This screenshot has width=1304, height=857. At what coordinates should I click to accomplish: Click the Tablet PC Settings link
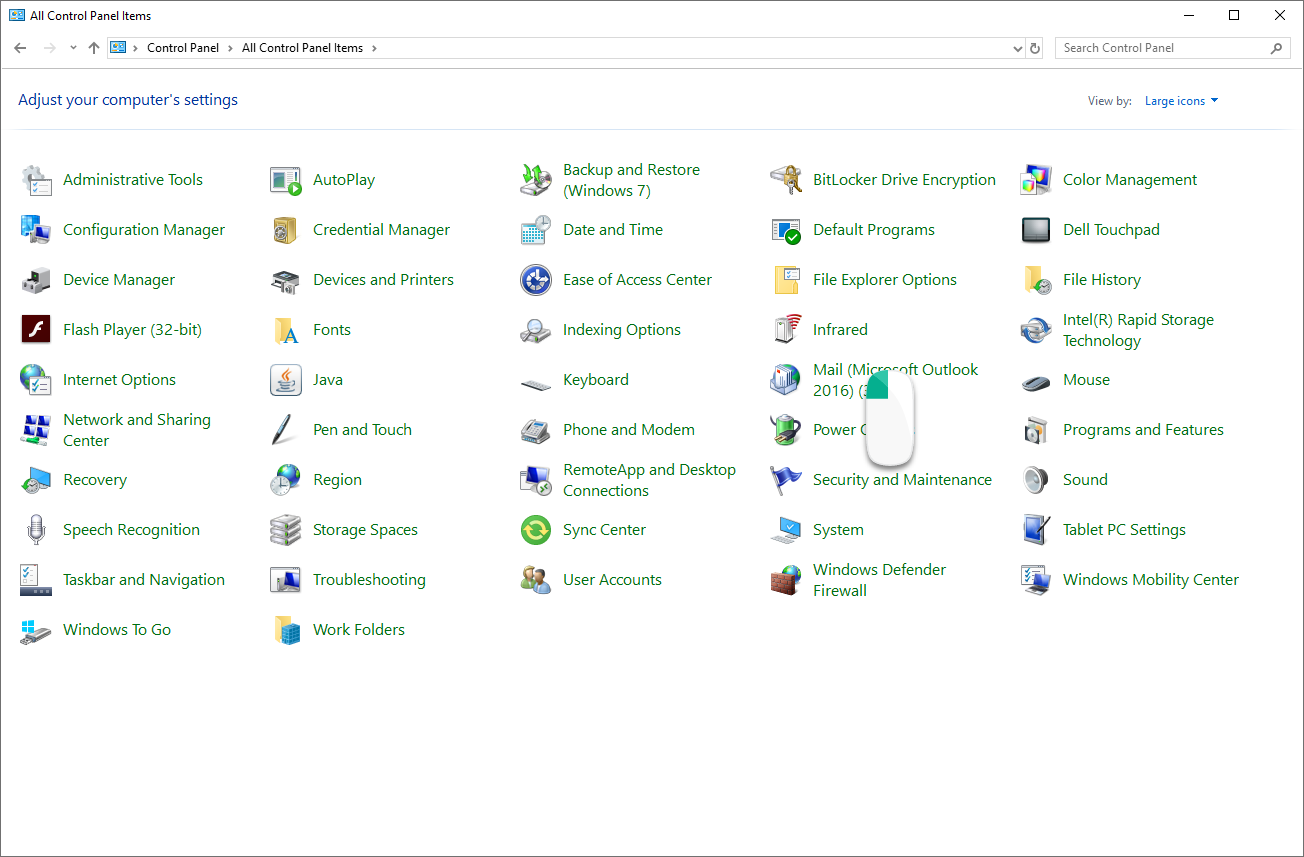(x=1124, y=530)
